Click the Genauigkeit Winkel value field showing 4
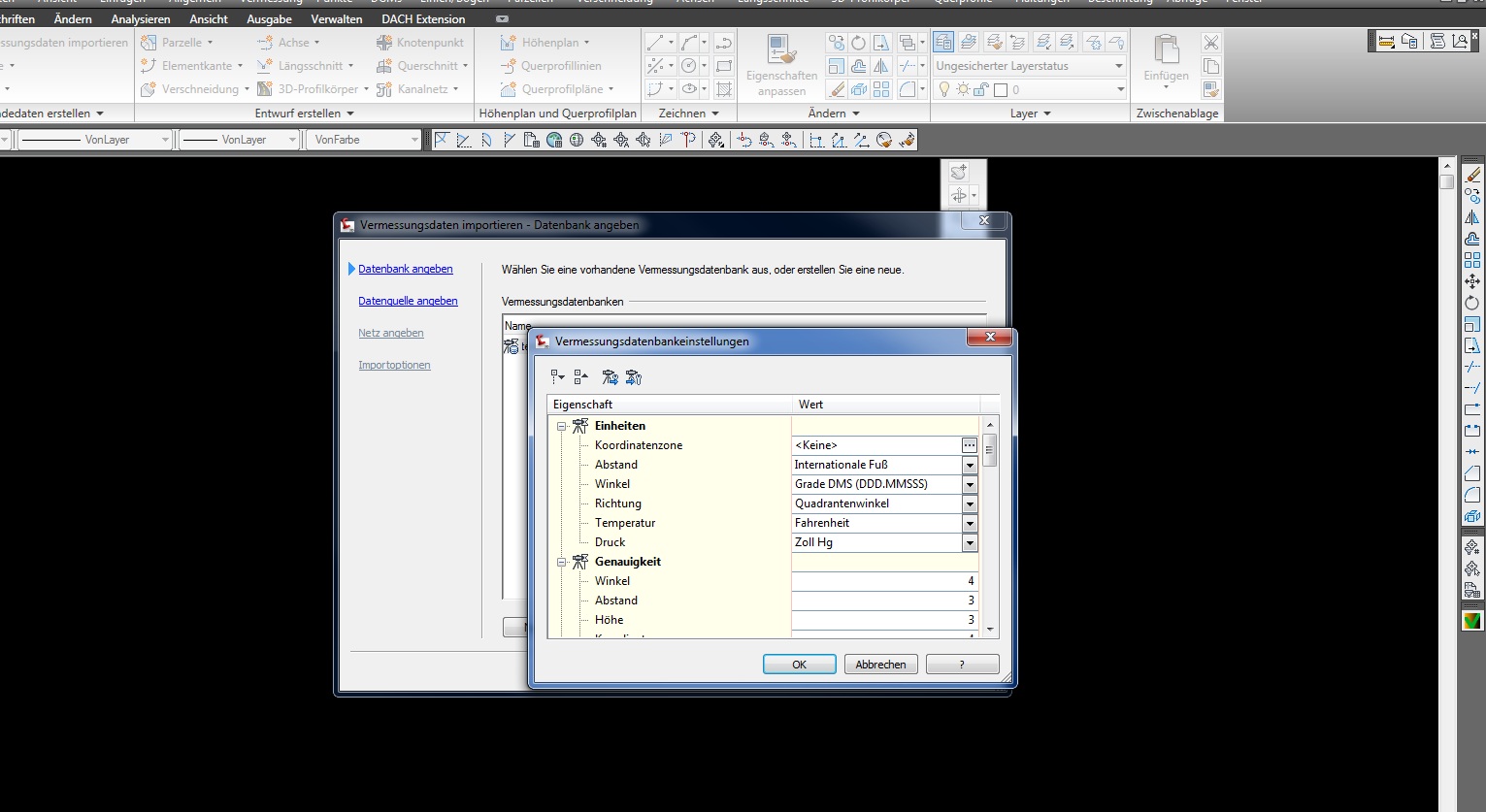The image size is (1486, 812). pyautogui.click(x=884, y=581)
